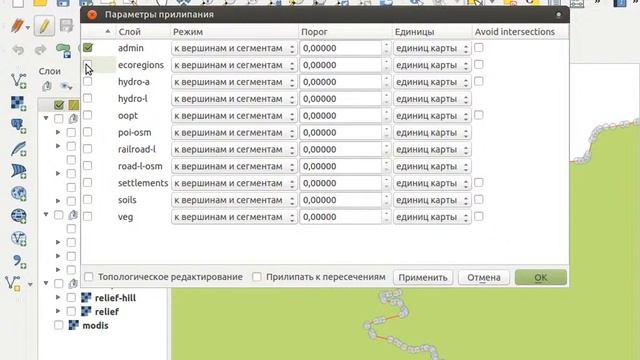Click the Add MSSQL Layer icon
This screenshot has height=360, width=640.
(x=19, y=171)
